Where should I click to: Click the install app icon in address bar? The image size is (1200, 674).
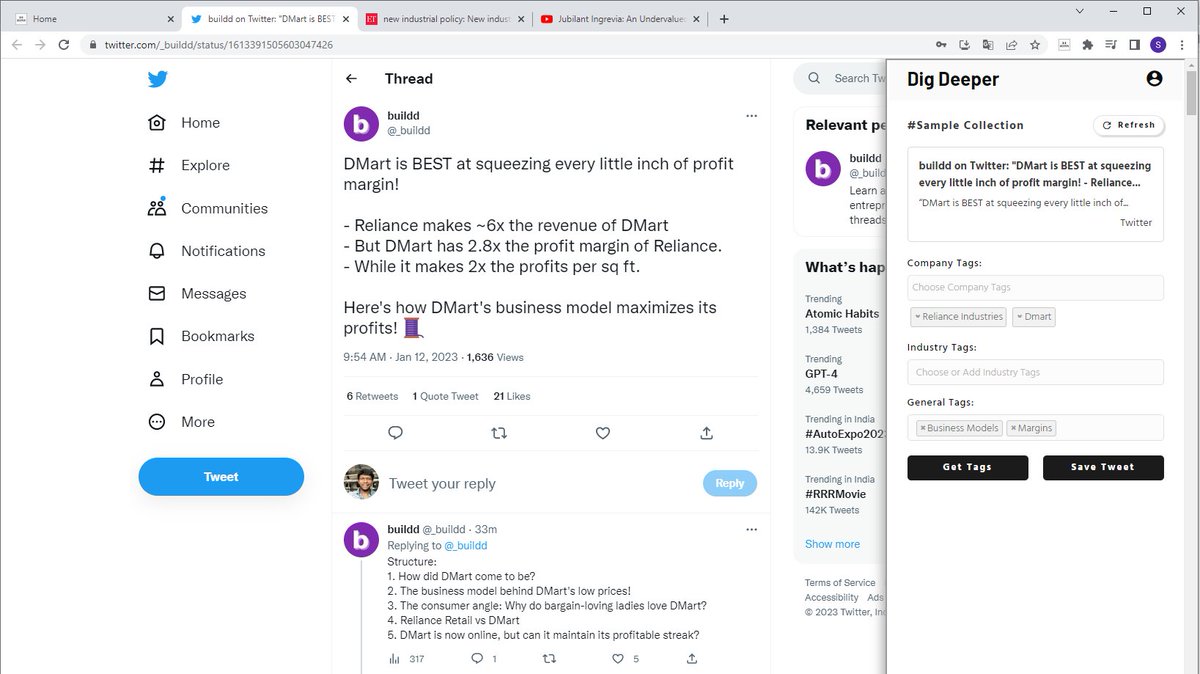point(964,45)
